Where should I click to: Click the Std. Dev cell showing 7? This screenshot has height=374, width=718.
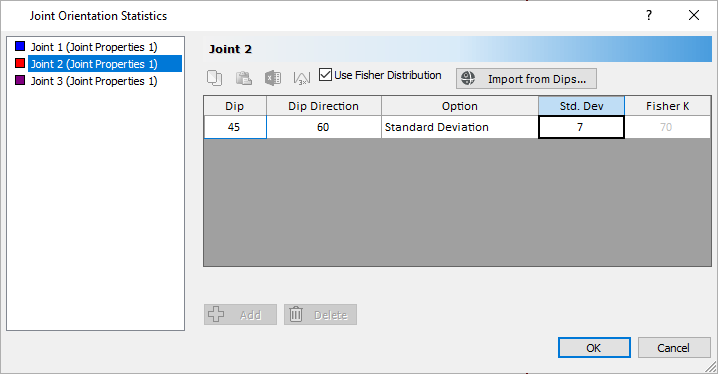point(582,127)
